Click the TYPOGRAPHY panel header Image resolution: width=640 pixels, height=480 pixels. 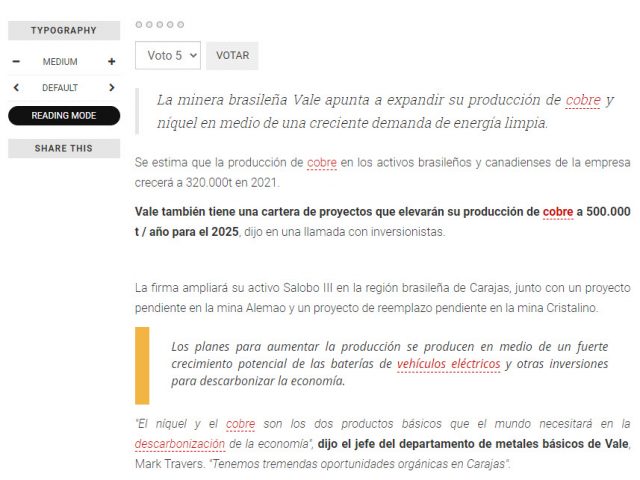pos(64,31)
